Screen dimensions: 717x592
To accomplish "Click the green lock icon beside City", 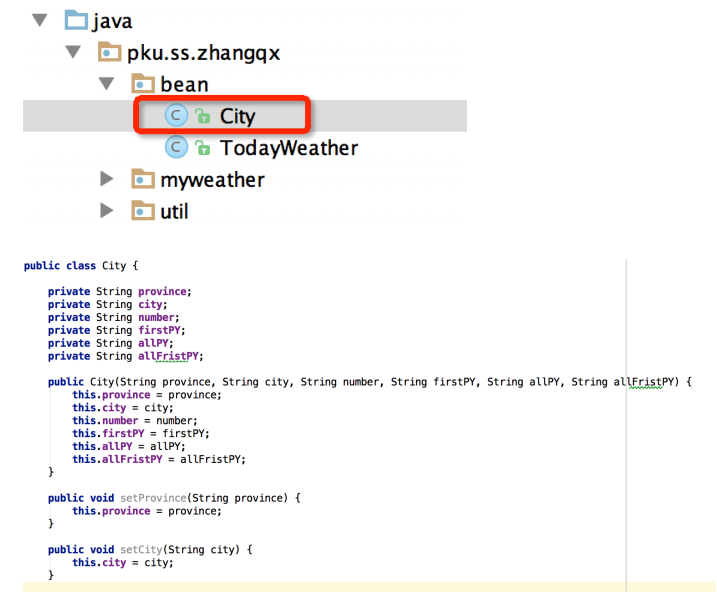I will click(203, 117).
